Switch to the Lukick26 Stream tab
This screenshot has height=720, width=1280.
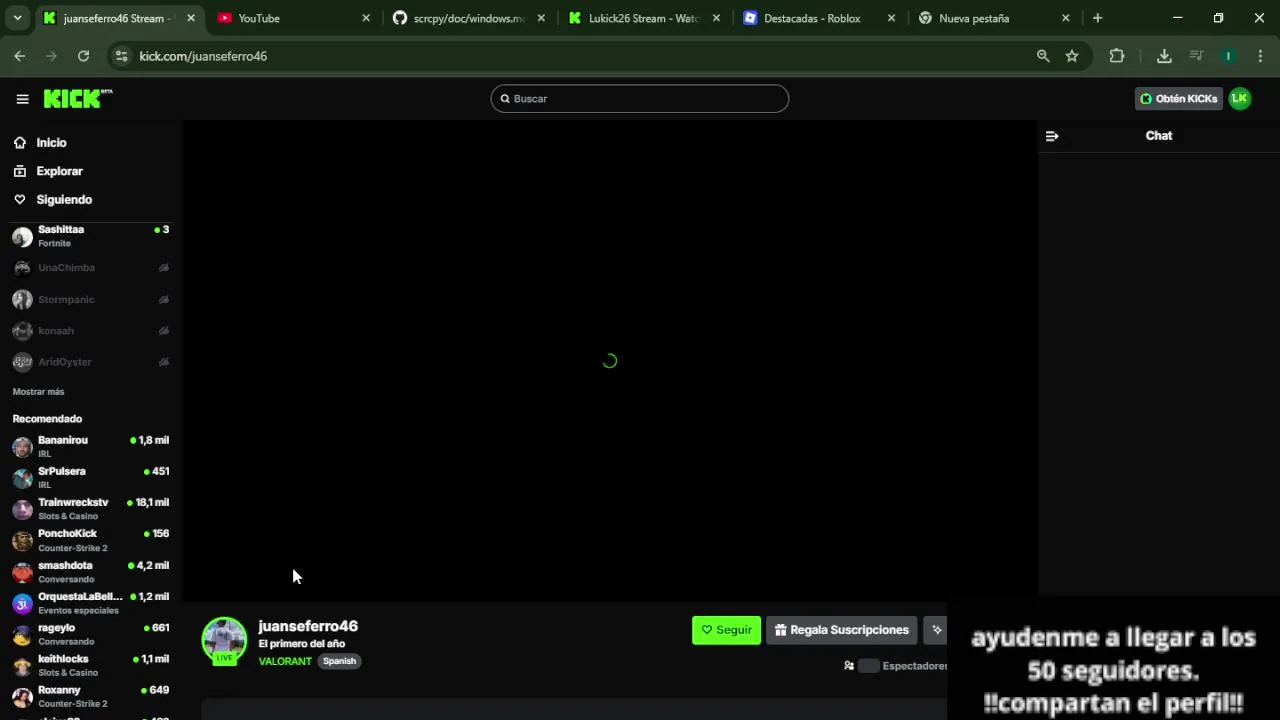click(x=643, y=18)
